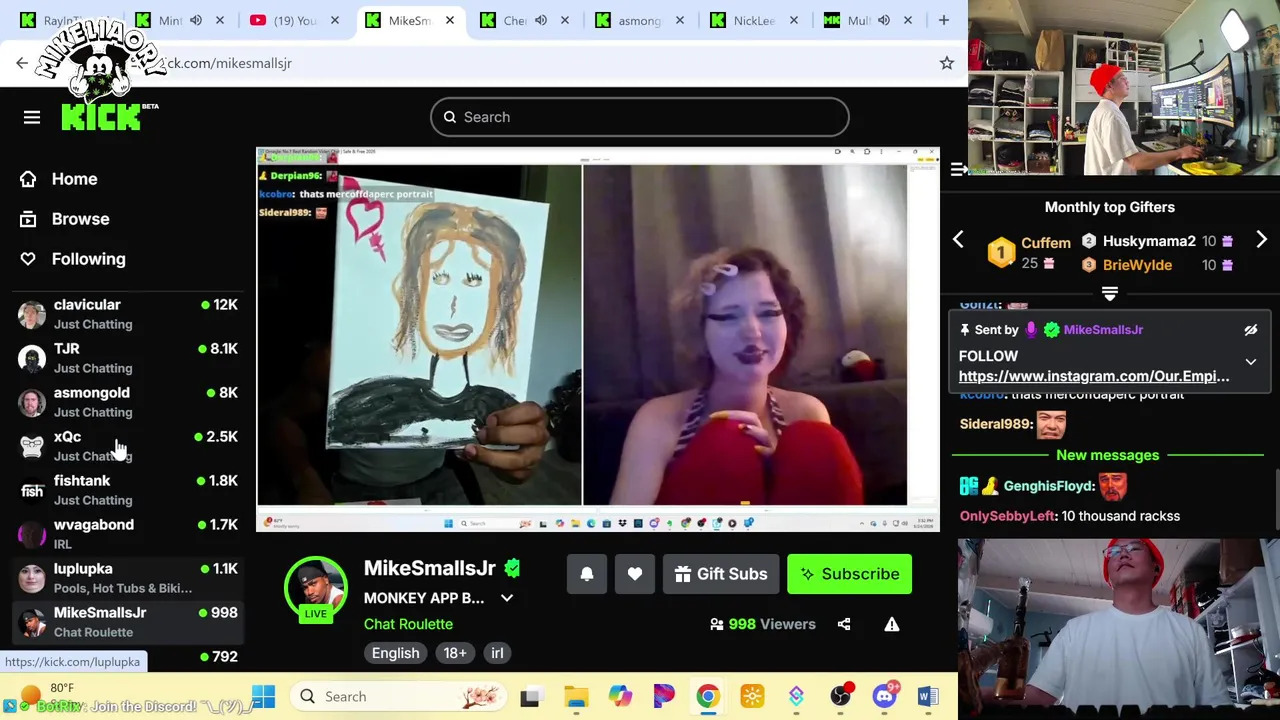This screenshot has width=1280, height=720.
Task: Mute the Mult tab audio
Action: 884,20
